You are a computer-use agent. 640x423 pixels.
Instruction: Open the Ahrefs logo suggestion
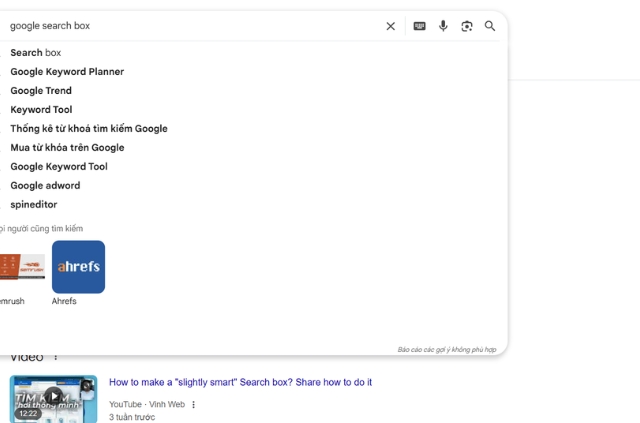(78, 267)
